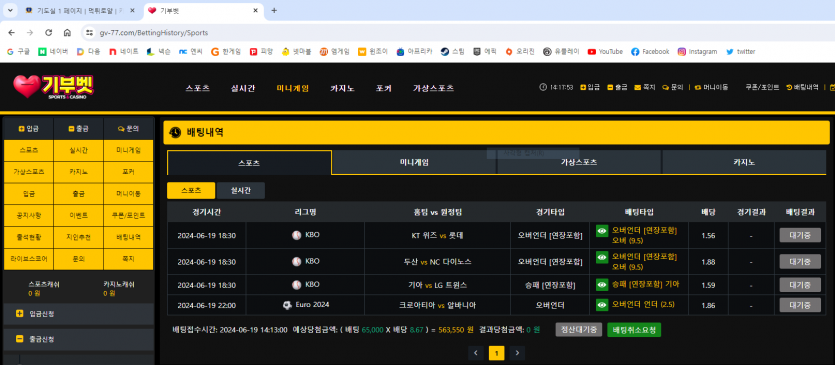Click the green 배팅취소요청 button

tap(634, 330)
